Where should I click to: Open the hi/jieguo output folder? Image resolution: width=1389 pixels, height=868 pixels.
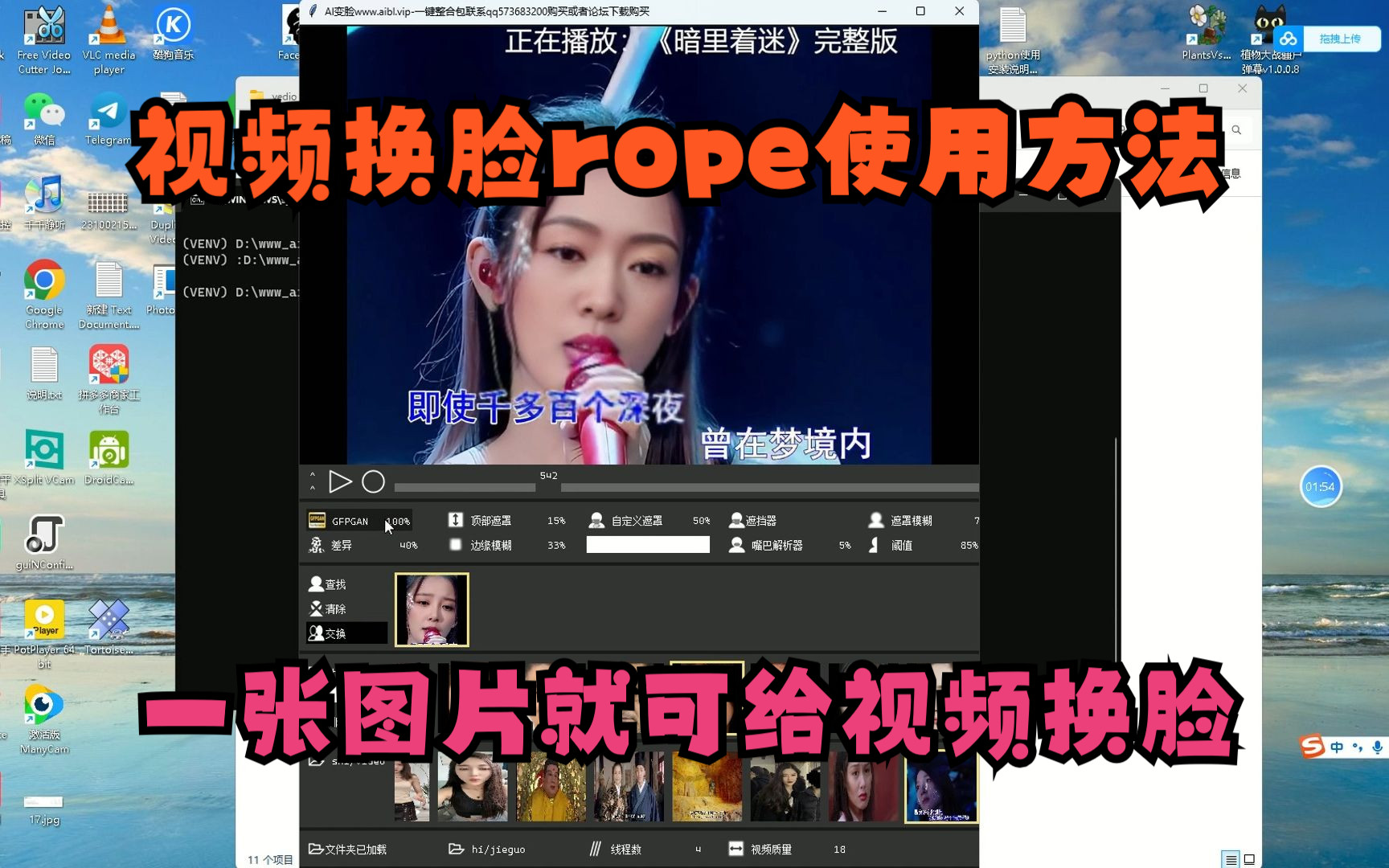[487, 849]
